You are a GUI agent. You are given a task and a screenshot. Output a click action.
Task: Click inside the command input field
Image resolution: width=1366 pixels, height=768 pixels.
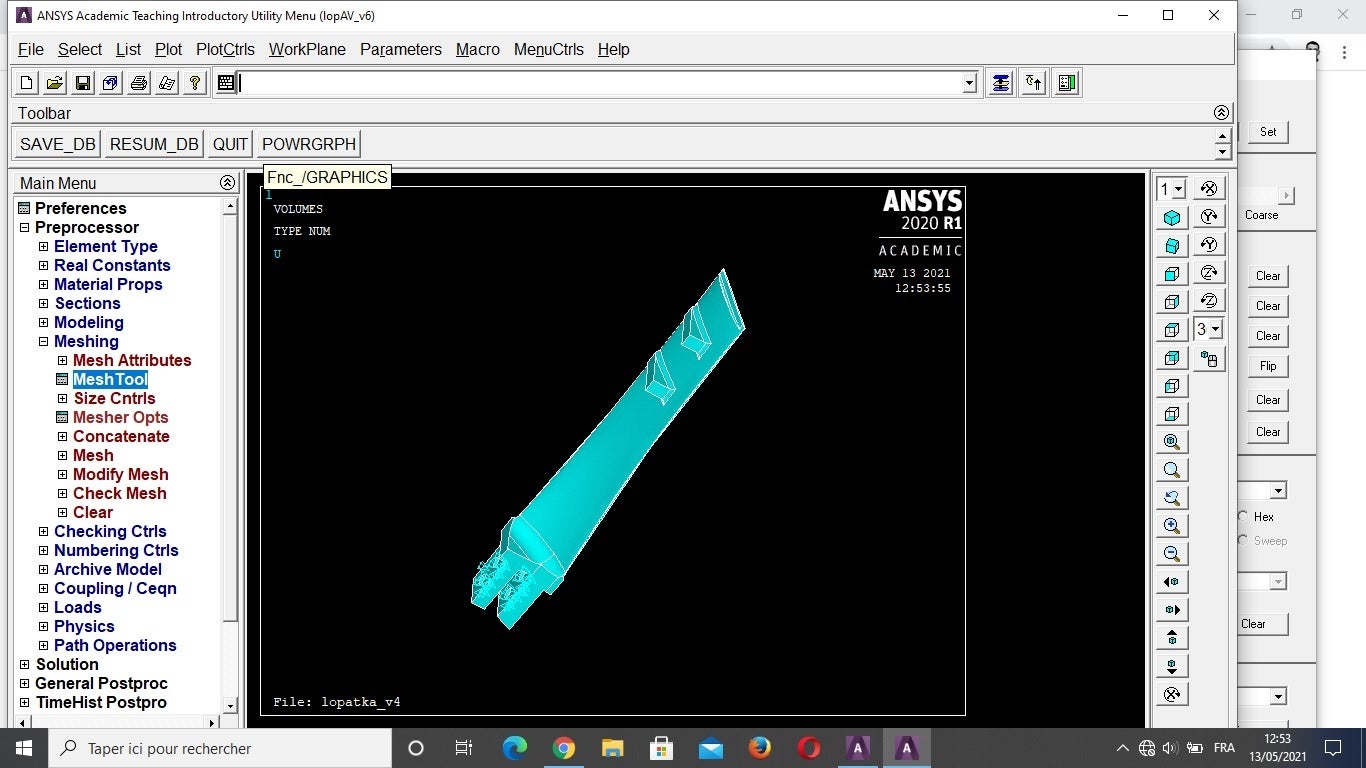(600, 84)
